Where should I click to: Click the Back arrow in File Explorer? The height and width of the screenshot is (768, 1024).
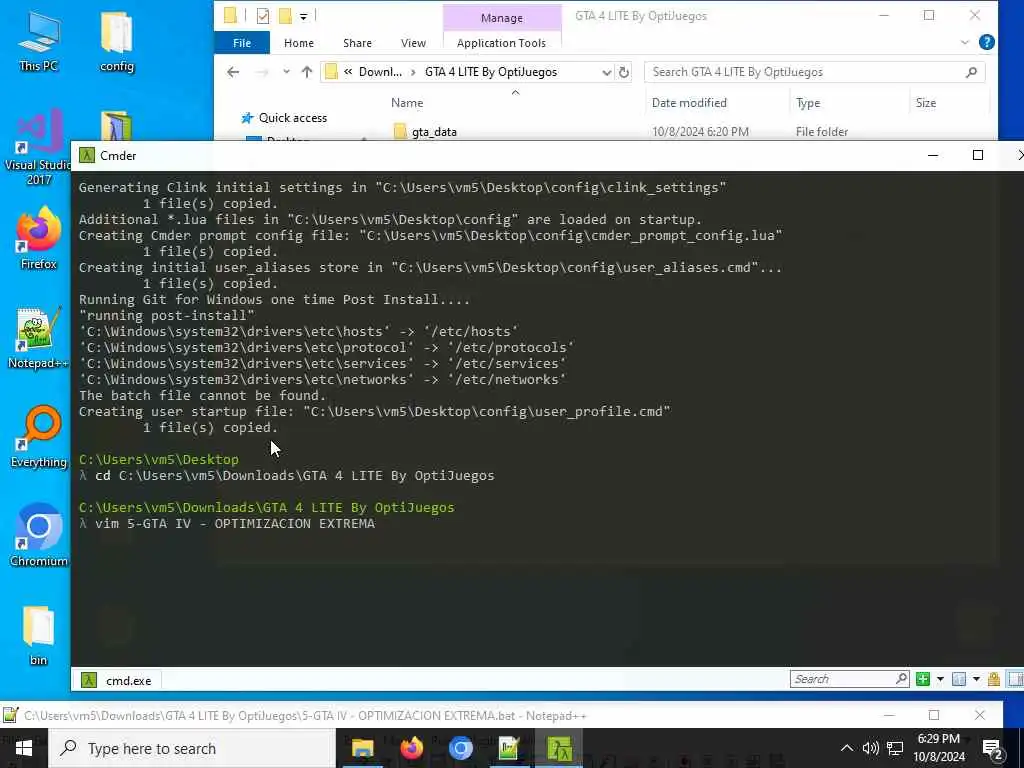coord(233,72)
